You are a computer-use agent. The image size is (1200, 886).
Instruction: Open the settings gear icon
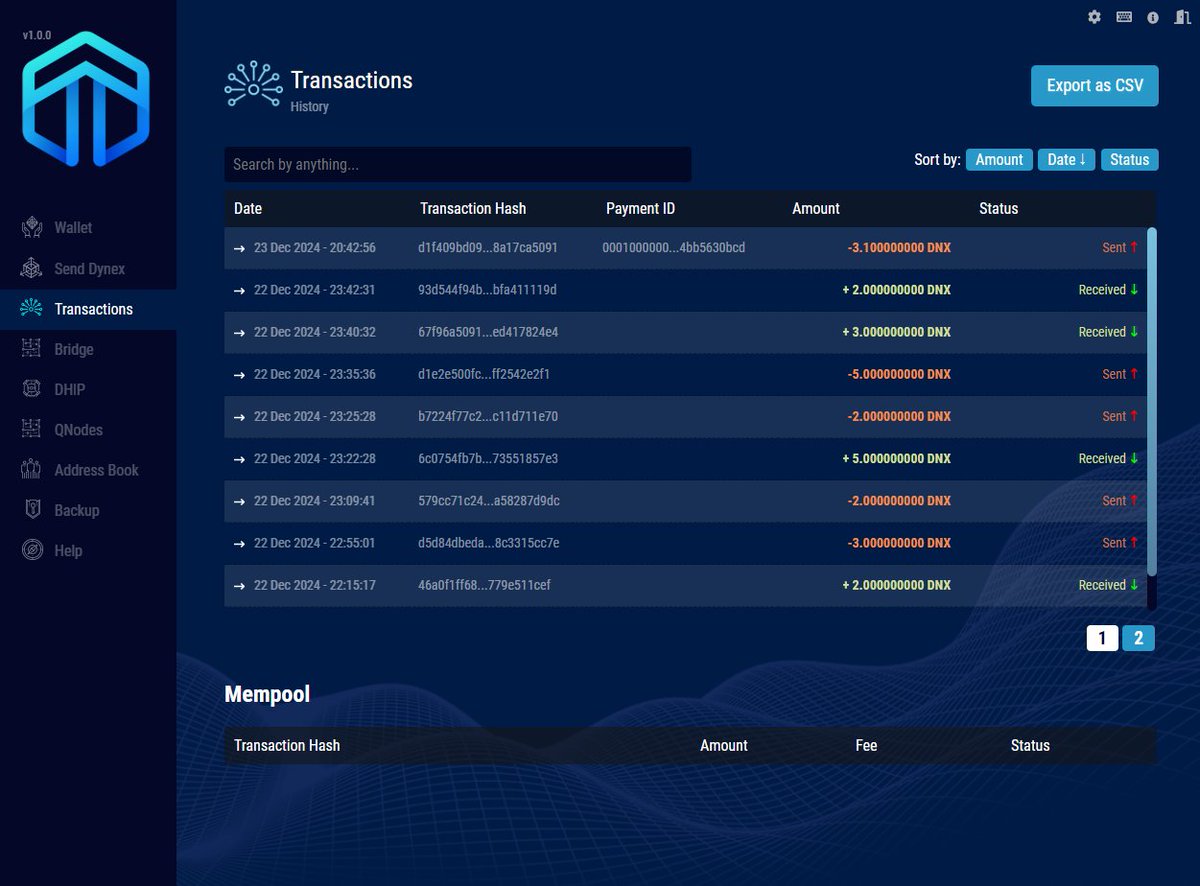[x=1093, y=17]
